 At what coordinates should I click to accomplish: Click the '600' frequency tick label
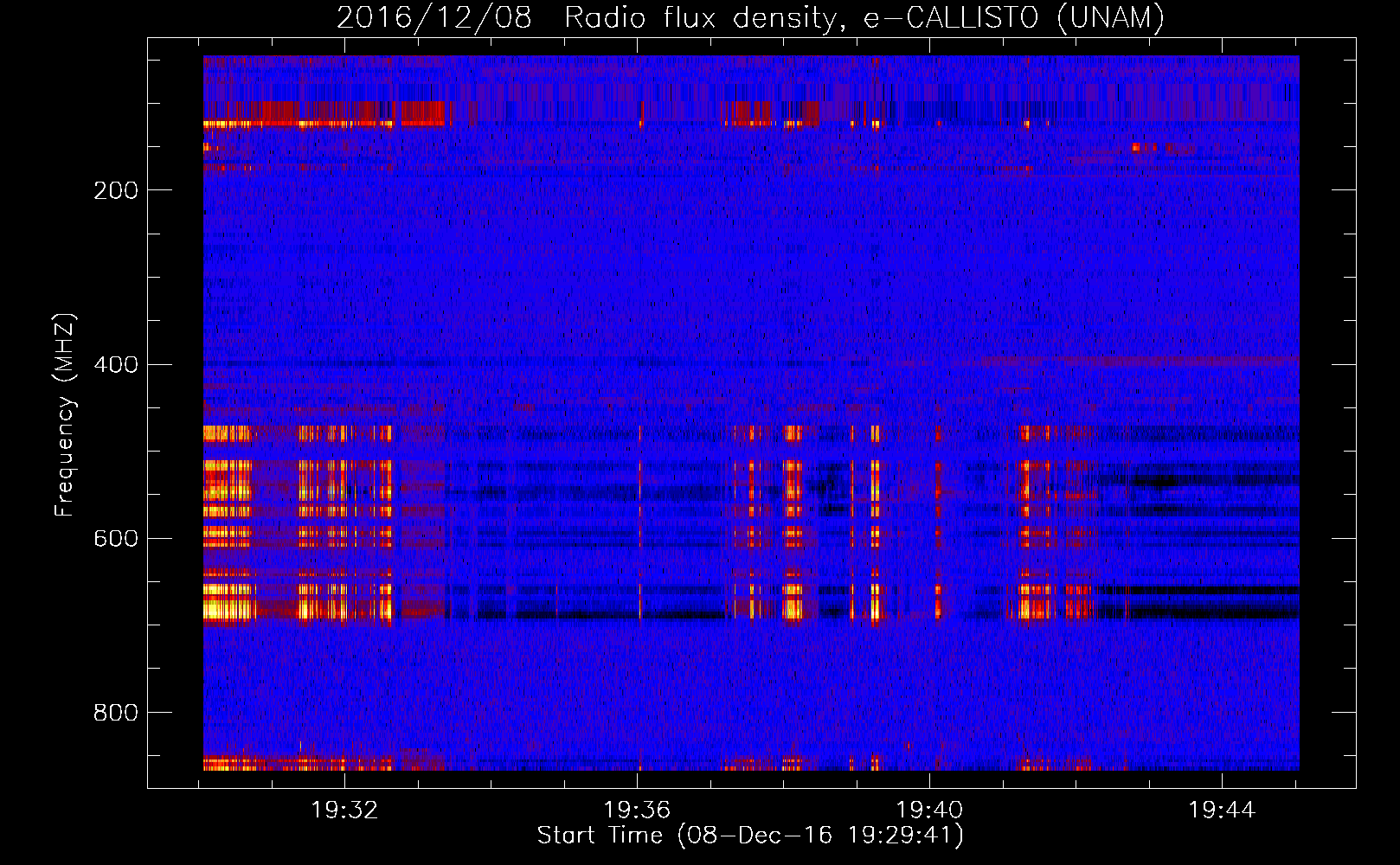click(115, 538)
